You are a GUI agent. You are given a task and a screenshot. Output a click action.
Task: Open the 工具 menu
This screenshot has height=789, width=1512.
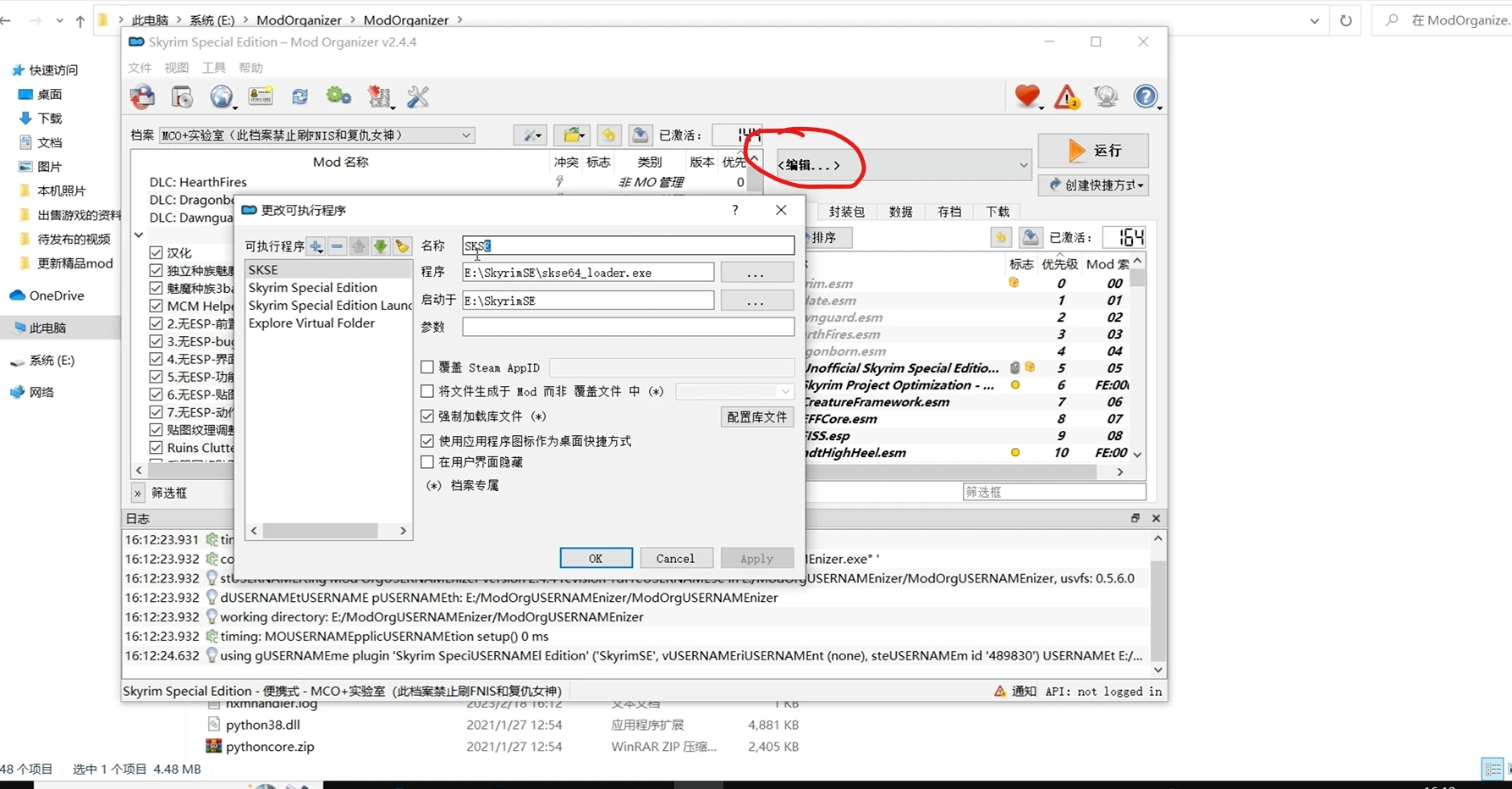pyautogui.click(x=213, y=68)
